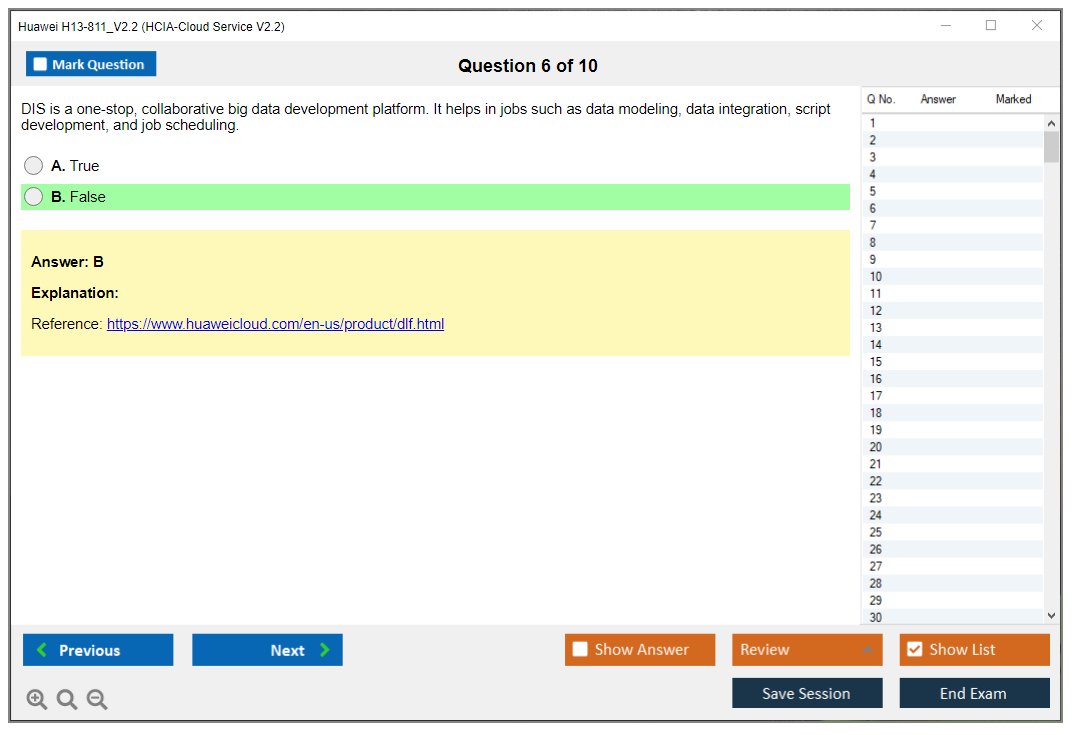This screenshot has width=1075, height=735.
Task: Open the huaweicloud dlf.html reference link
Action: click(275, 324)
